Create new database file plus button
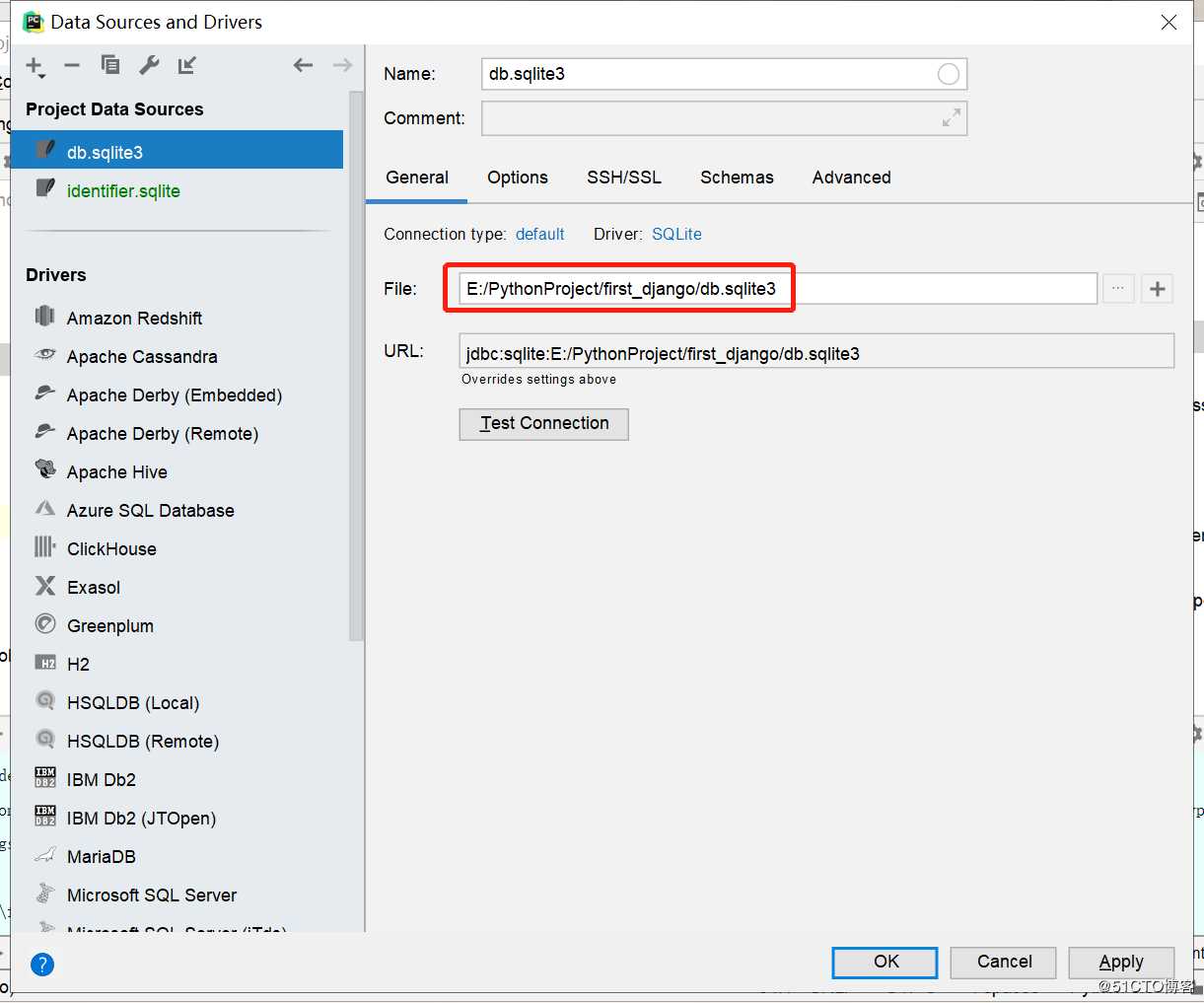Screen dimensions: 1204x1003 (1158, 289)
